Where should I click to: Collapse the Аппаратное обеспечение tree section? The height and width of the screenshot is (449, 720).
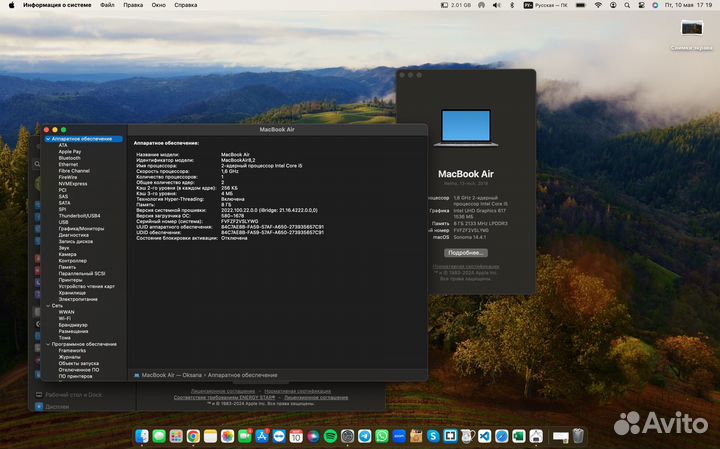pos(48,139)
